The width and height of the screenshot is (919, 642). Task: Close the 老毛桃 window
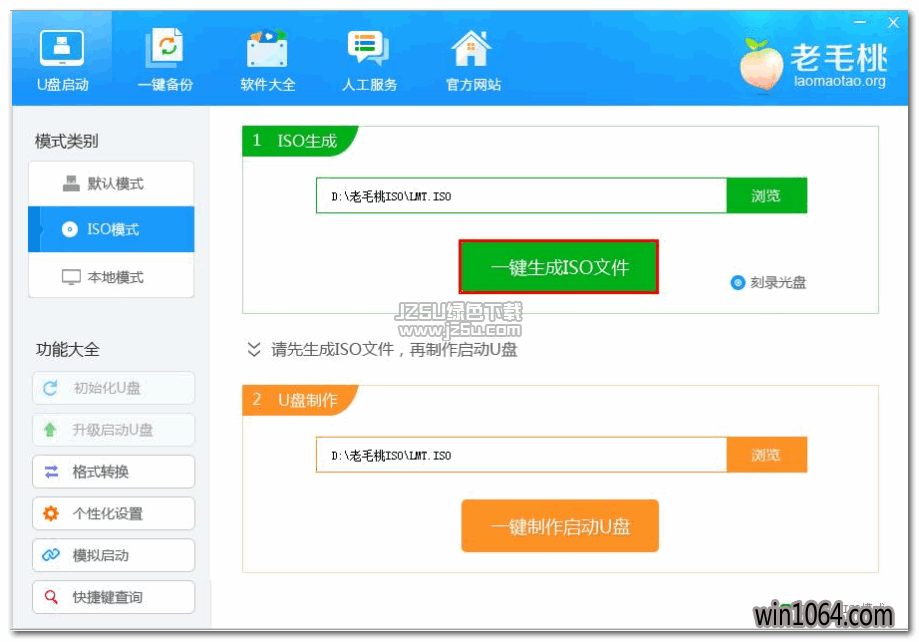[893, 22]
